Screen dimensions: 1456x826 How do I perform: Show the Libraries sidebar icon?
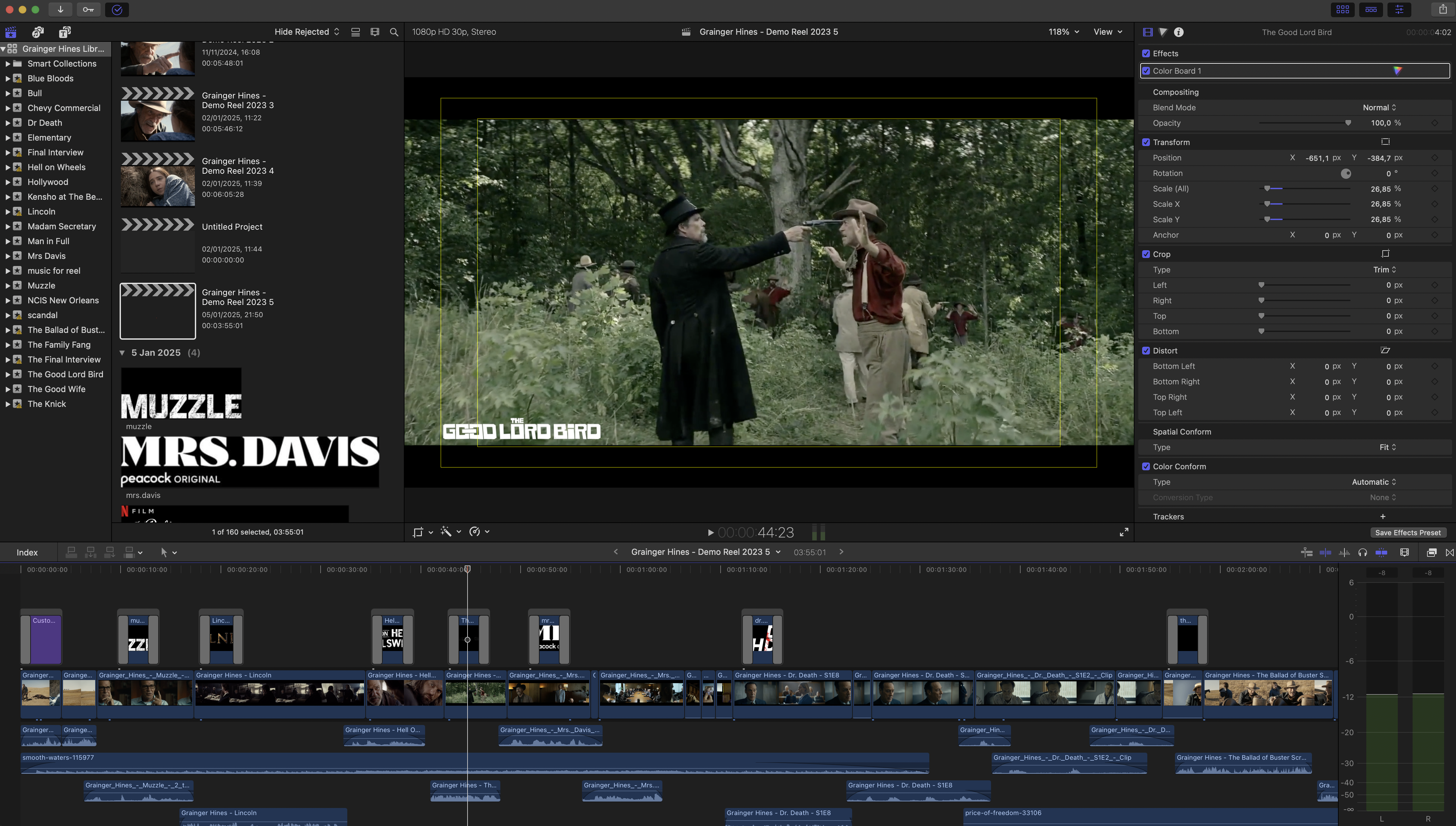pyautogui.click(x=11, y=32)
